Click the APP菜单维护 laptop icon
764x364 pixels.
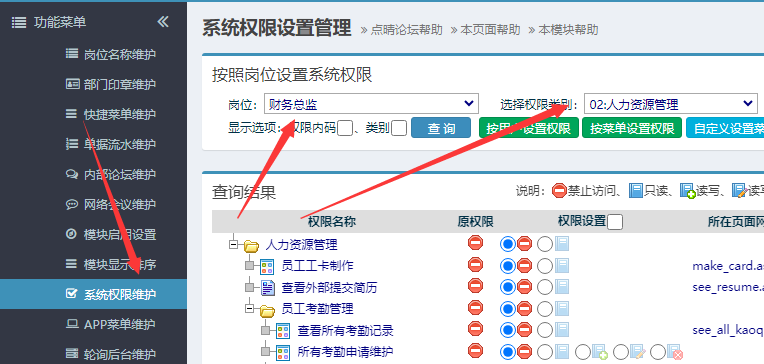coord(72,324)
